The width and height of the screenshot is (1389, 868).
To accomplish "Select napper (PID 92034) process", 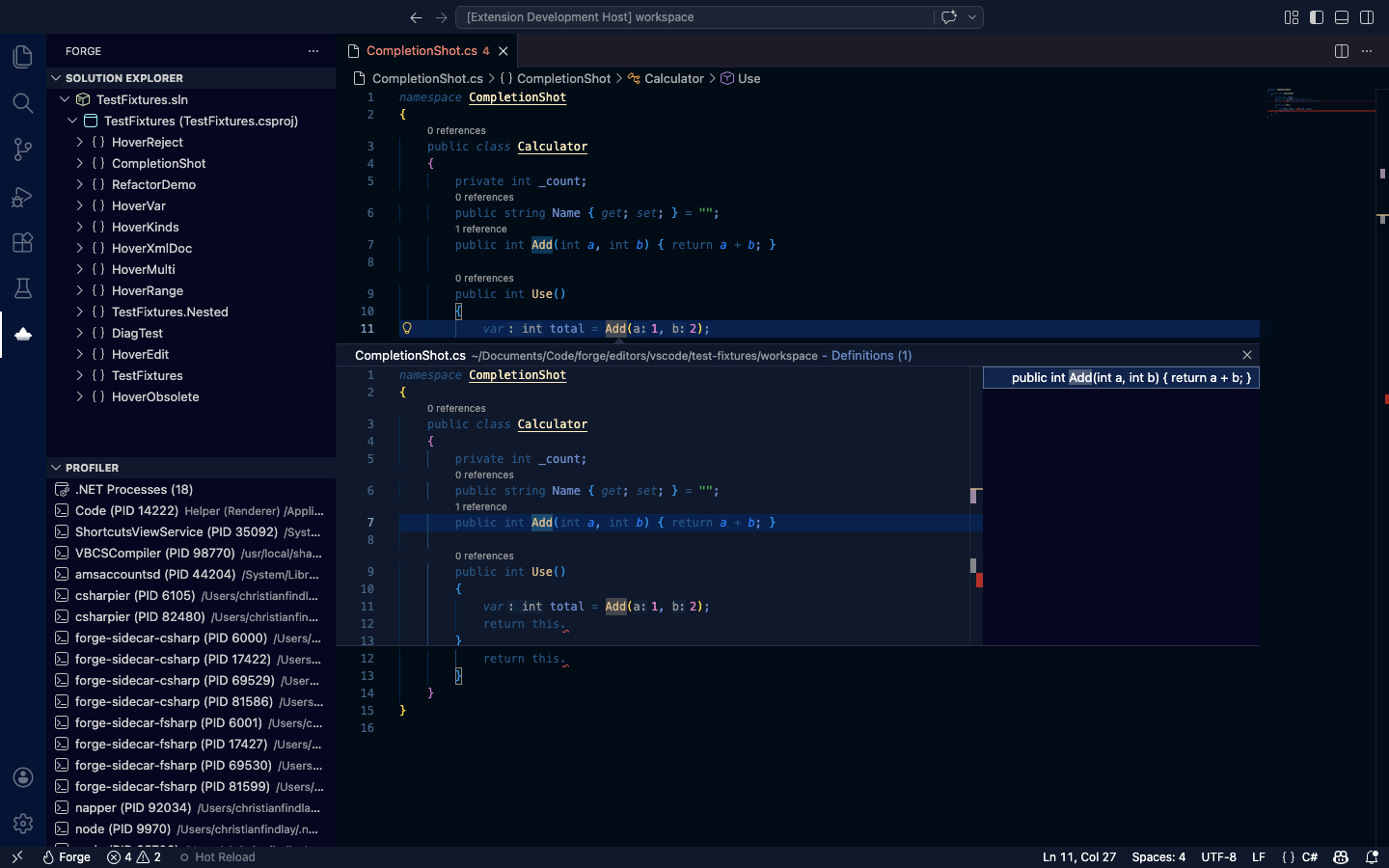I will [191, 807].
